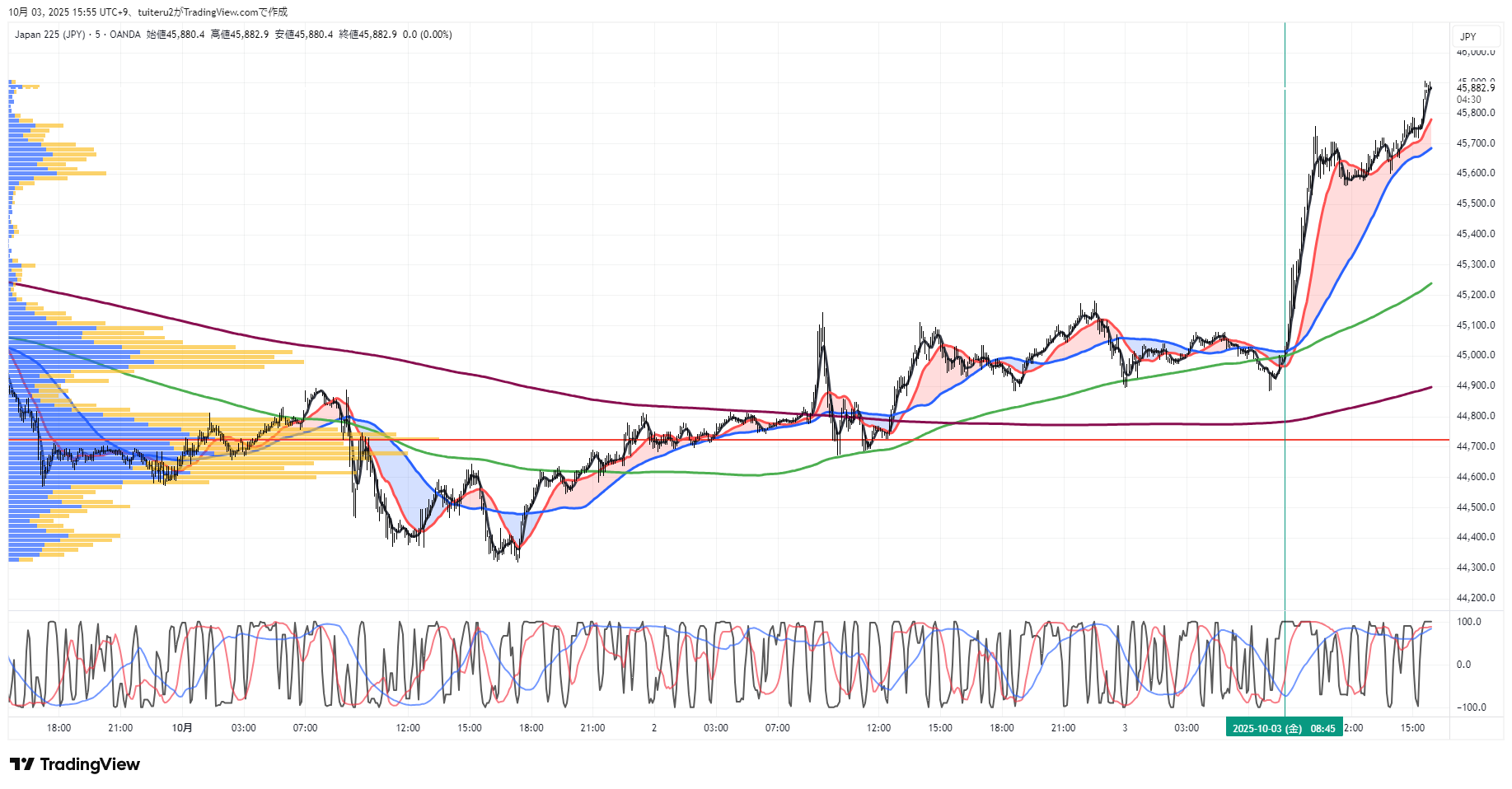Click the 44,200.0 price axis label
This screenshot has width=1512, height=789.
click(x=1475, y=598)
